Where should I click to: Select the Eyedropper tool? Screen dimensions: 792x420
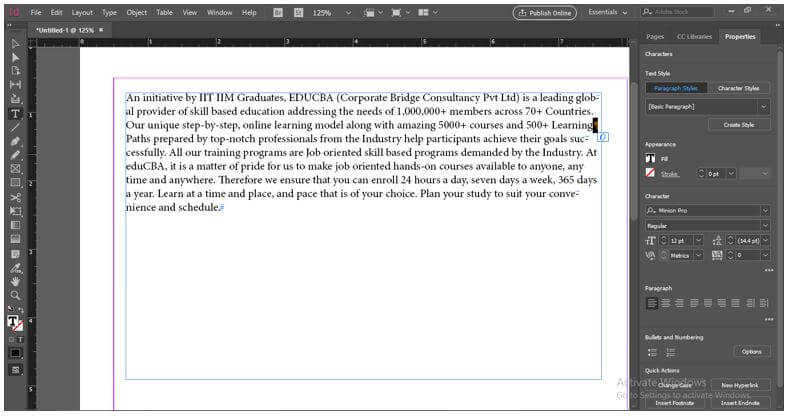click(15, 268)
